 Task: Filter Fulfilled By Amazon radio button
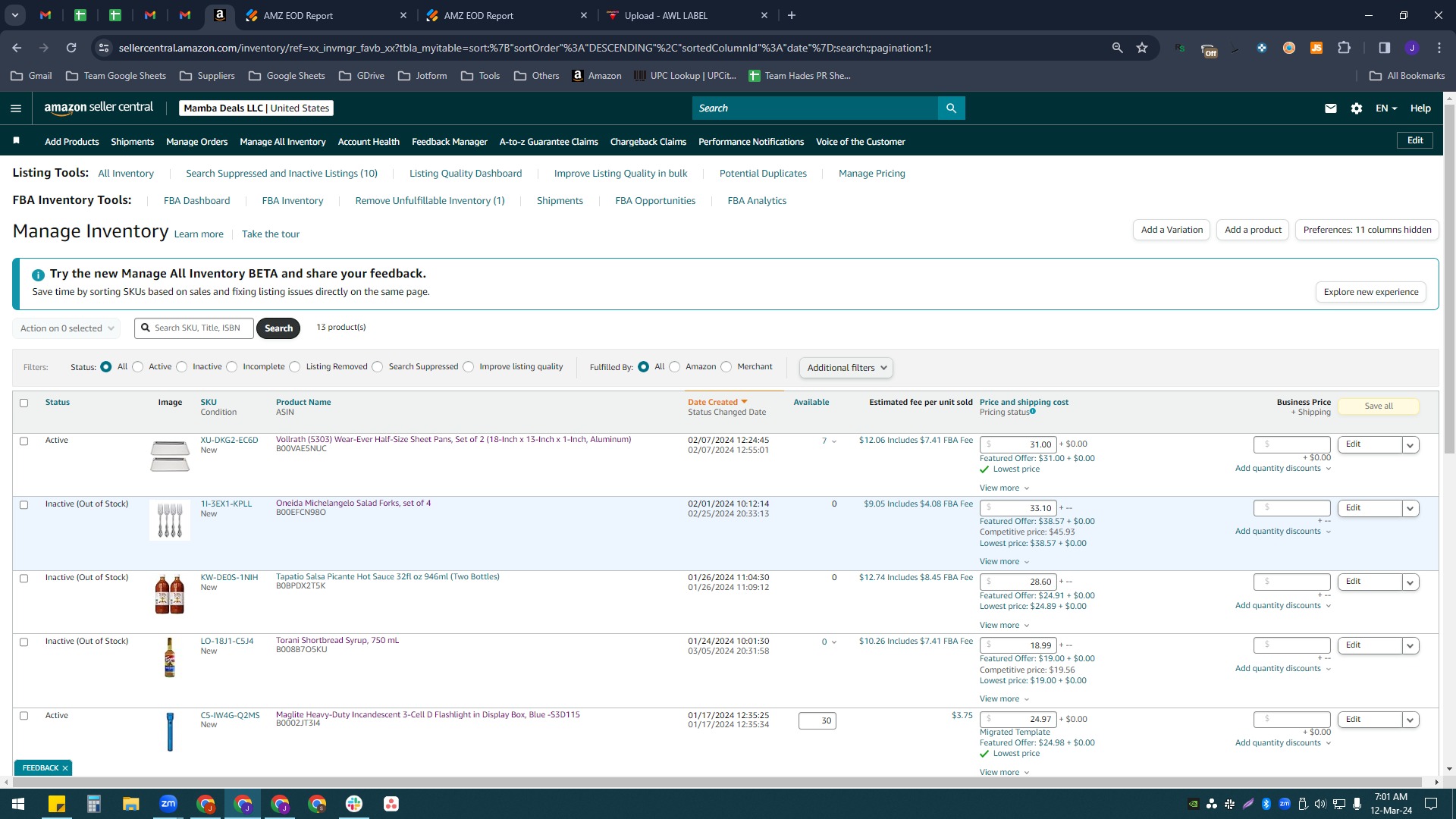(x=675, y=367)
